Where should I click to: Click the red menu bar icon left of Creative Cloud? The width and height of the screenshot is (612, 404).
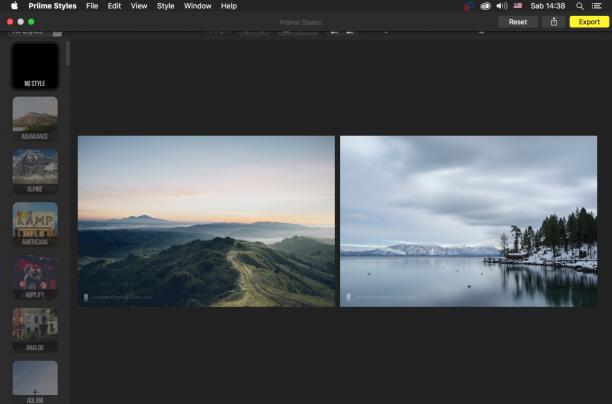pos(468,6)
